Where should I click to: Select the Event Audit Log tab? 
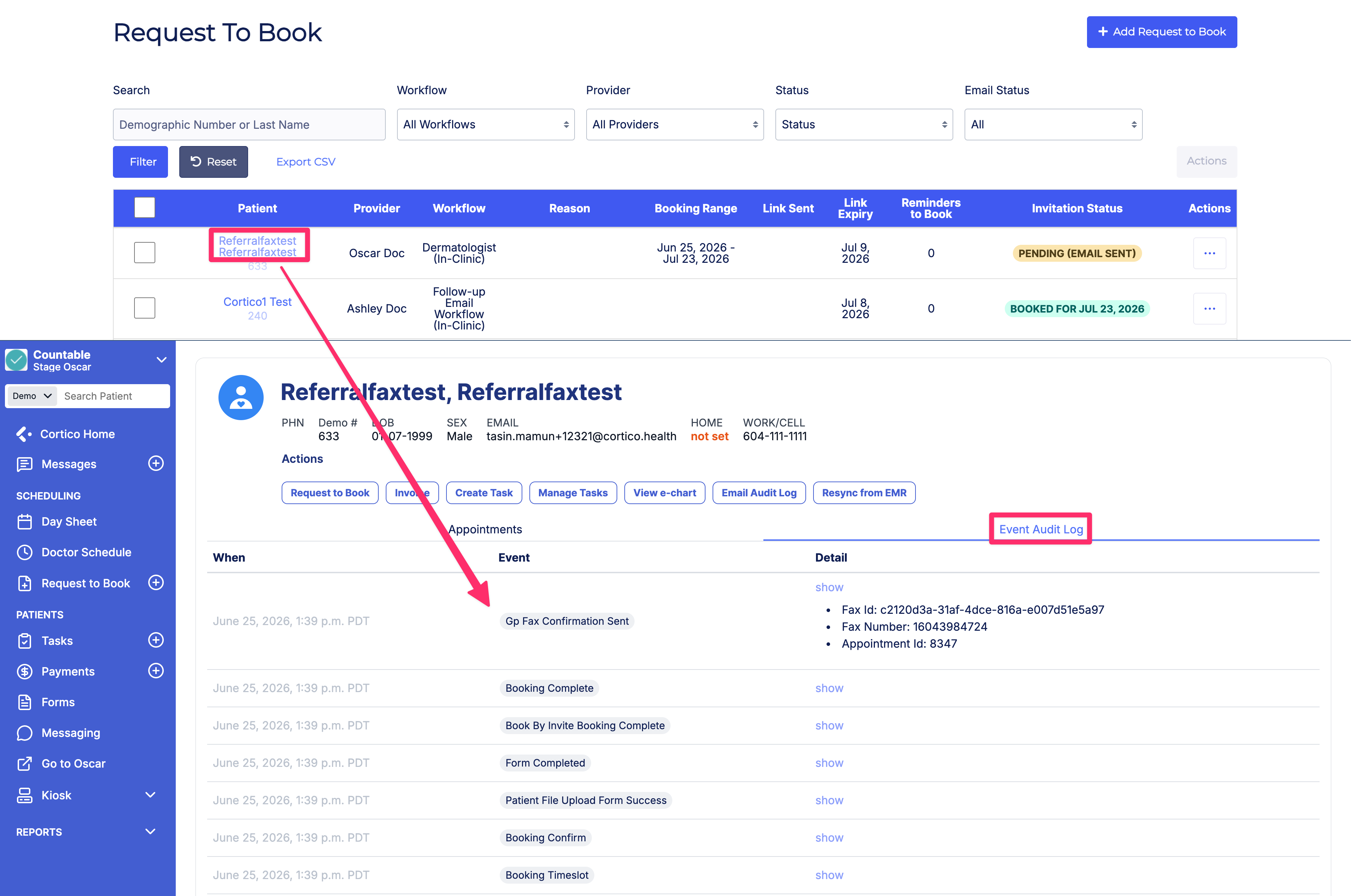(x=1040, y=529)
